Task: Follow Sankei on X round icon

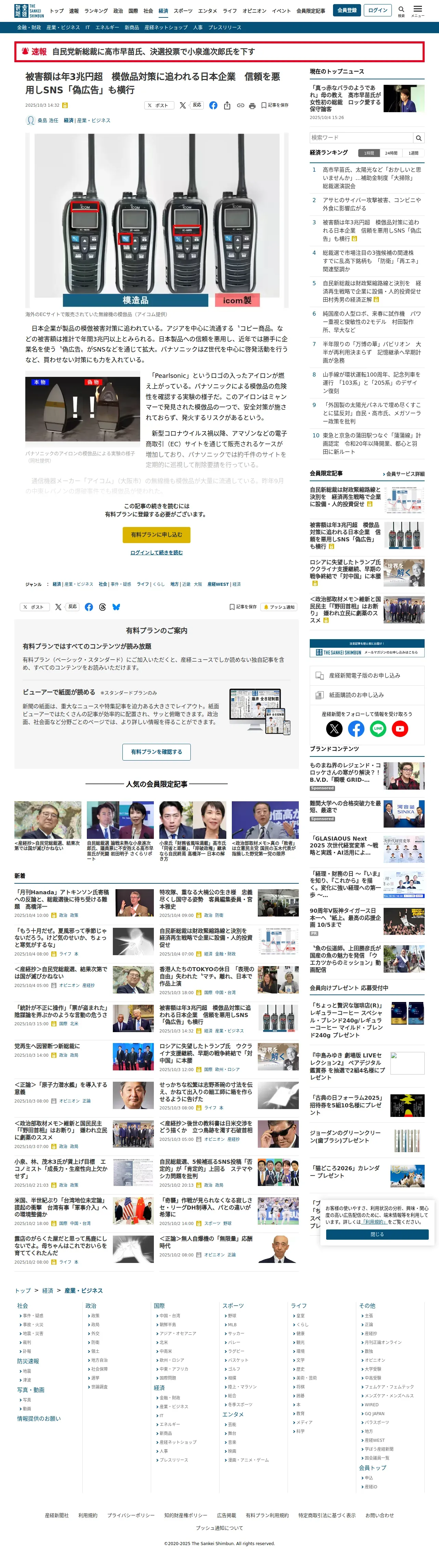Action: [334, 729]
